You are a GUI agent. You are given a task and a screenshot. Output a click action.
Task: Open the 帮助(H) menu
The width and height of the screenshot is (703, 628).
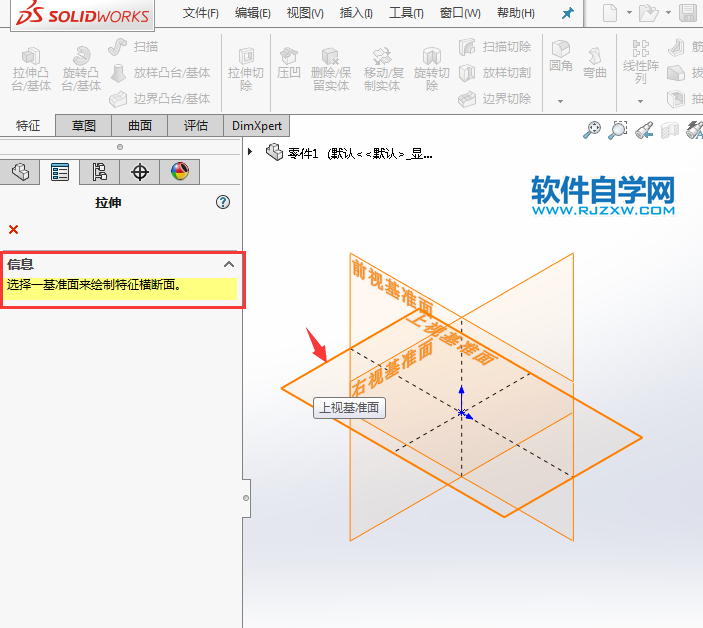coord(516,13)
